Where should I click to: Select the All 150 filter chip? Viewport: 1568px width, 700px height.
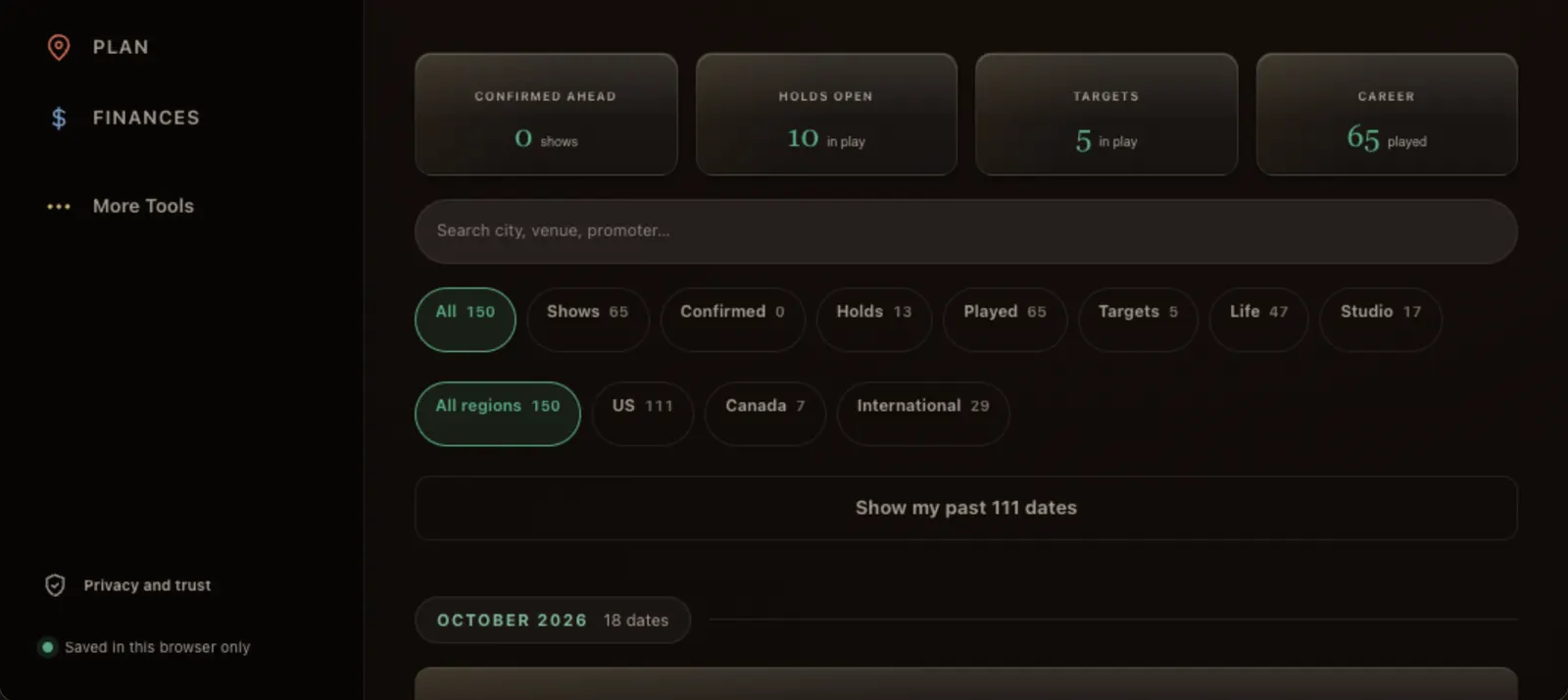coord(465,320)
